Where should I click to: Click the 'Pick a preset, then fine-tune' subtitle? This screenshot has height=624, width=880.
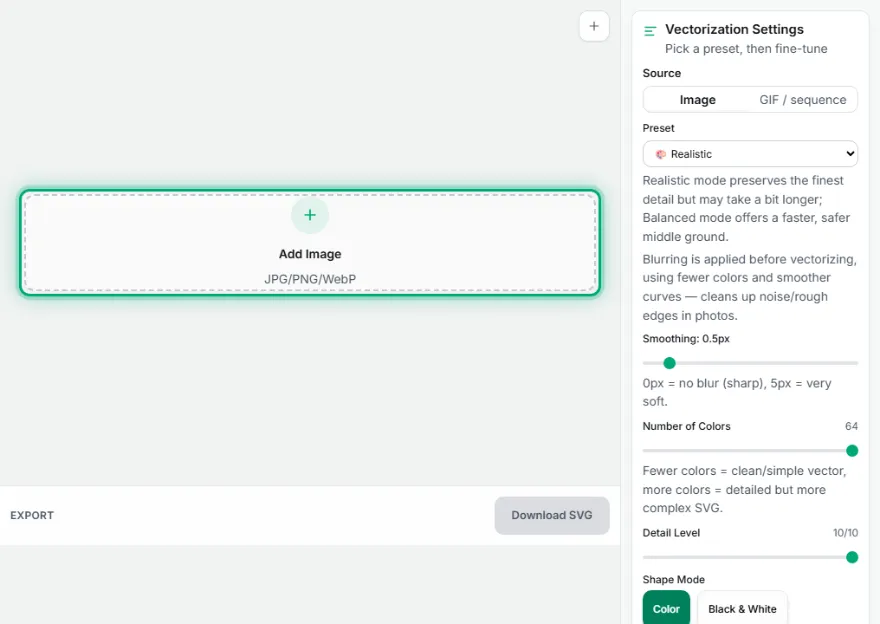pyautogui.click(x=746, y=49)
